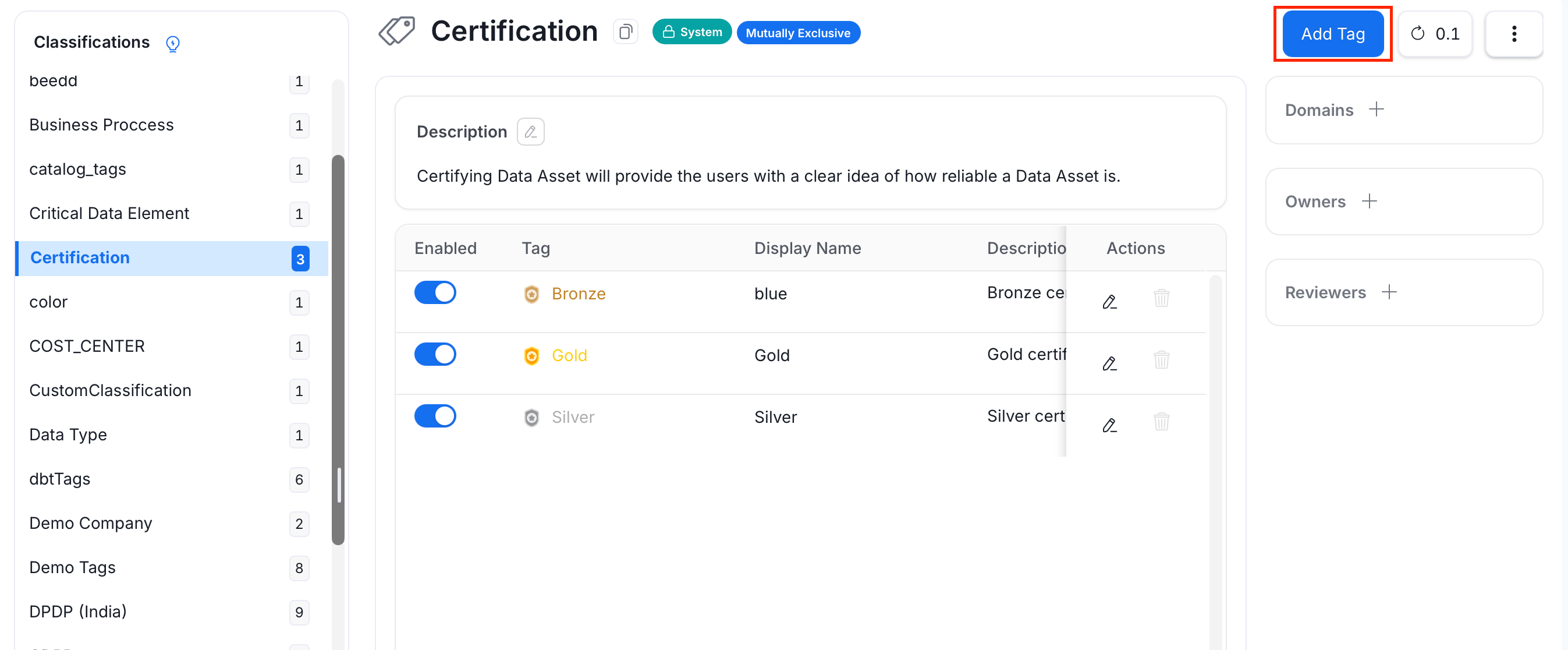Click the Gold display name cell
Screen dimensions: 1568x650
tap(772, 355)
